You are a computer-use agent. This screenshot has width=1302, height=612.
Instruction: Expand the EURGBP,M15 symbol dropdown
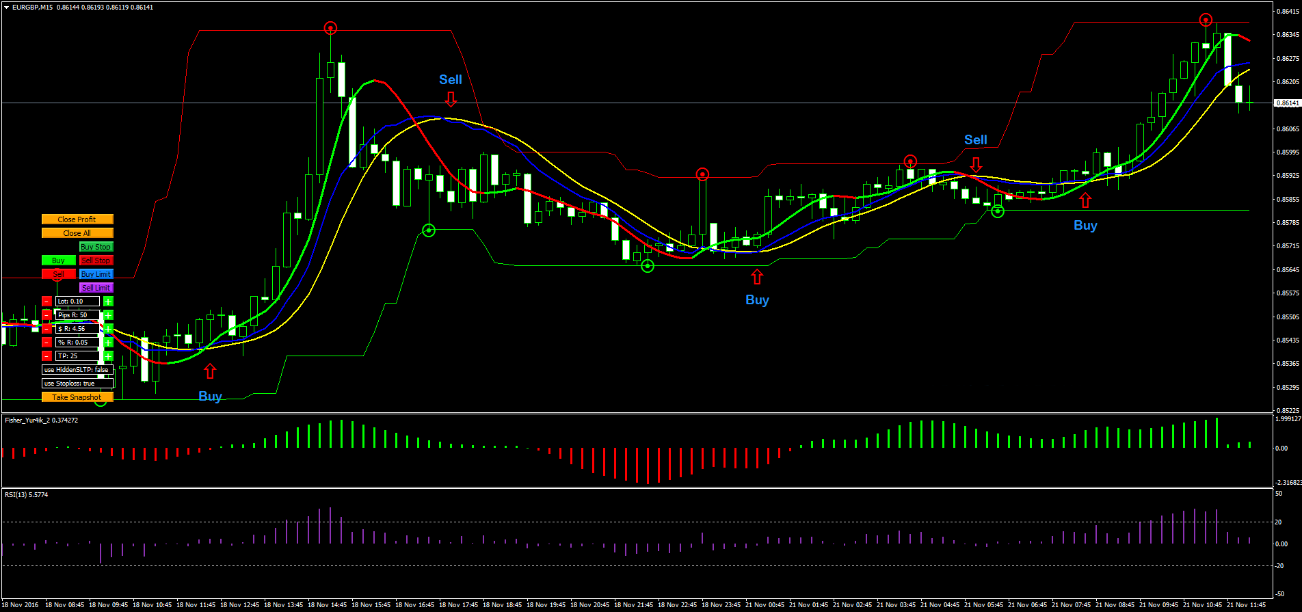pyautogui.click(x=6, y=7)
